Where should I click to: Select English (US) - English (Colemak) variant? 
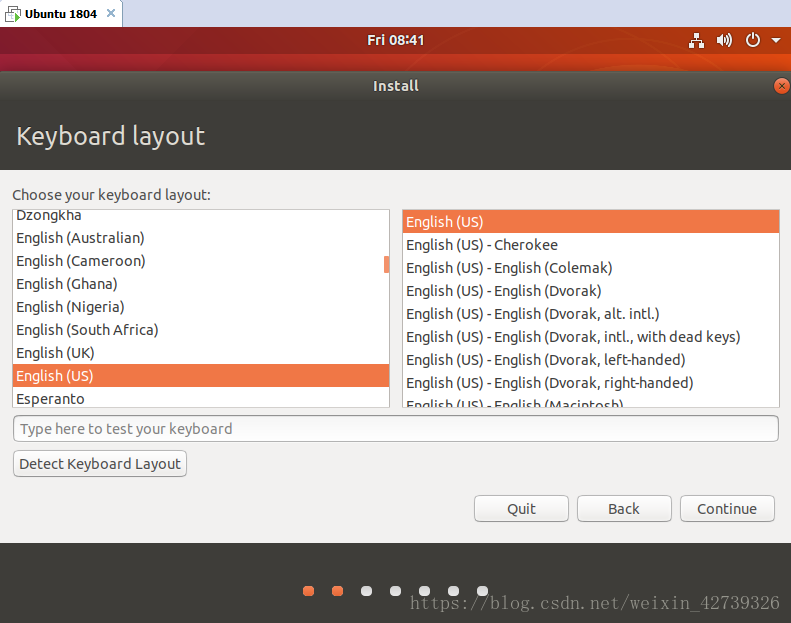(591, 268)
